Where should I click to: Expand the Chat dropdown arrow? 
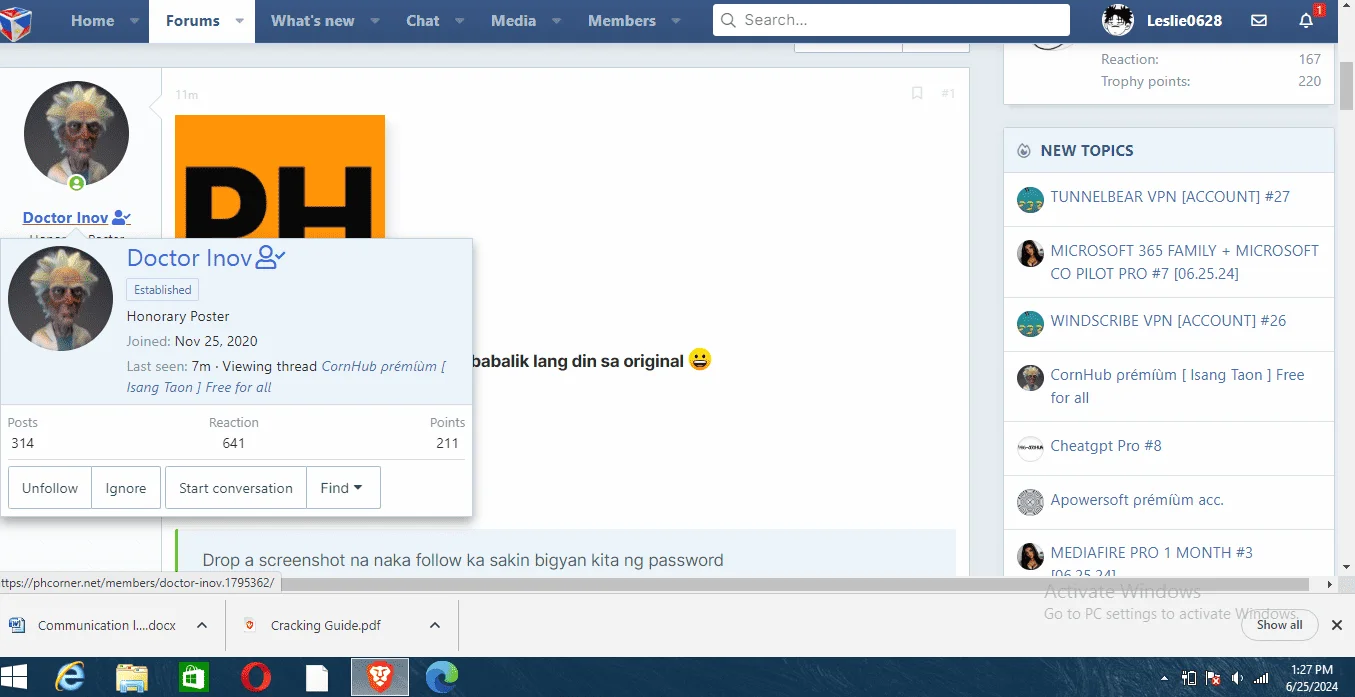tap(459, 21)
